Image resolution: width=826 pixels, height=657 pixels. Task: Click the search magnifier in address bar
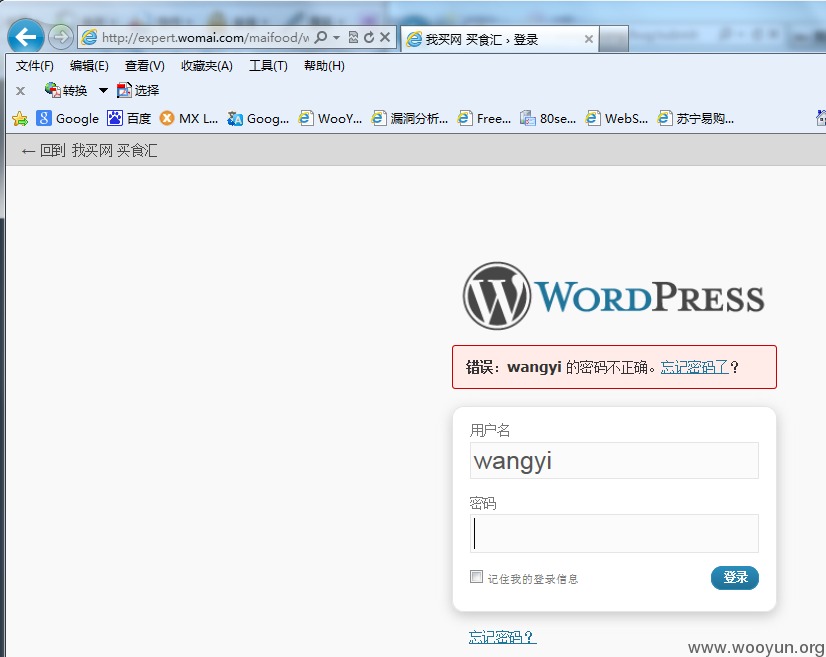pyautogui.click(x=320, y=37)
